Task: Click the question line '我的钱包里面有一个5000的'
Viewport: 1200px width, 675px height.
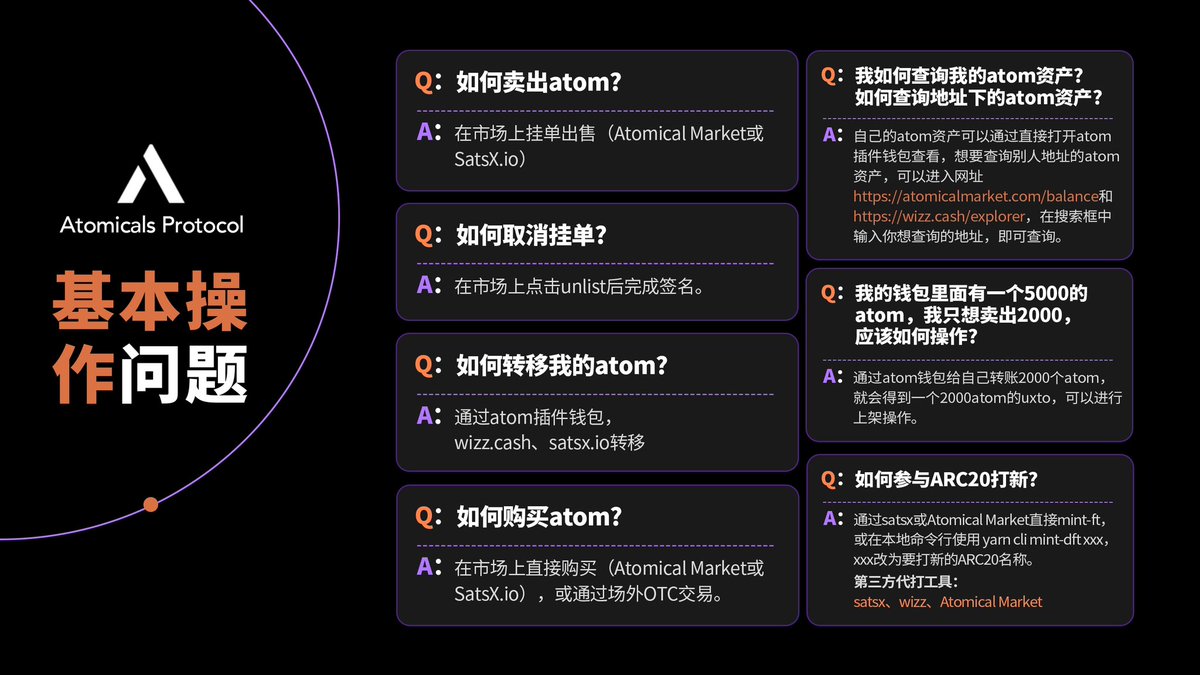Action: coord(971,293)
